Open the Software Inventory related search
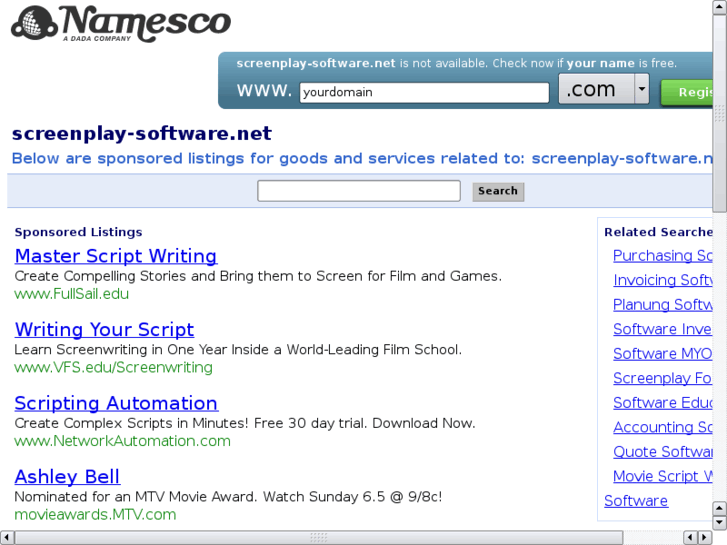This screenshot has height=545, width=727. click(x=663, y=329)
